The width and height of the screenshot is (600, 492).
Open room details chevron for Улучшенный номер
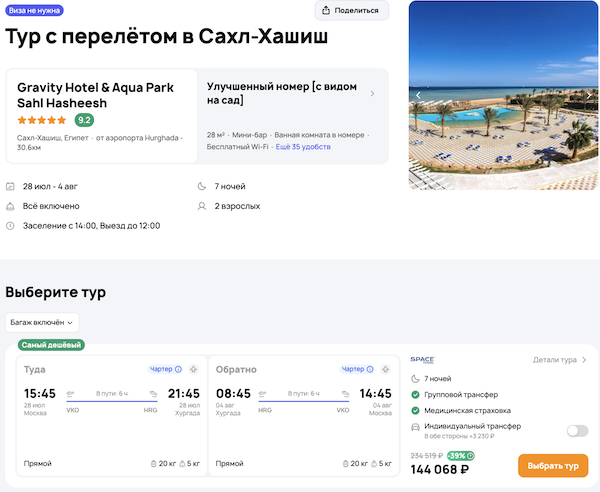pos(372,94)
